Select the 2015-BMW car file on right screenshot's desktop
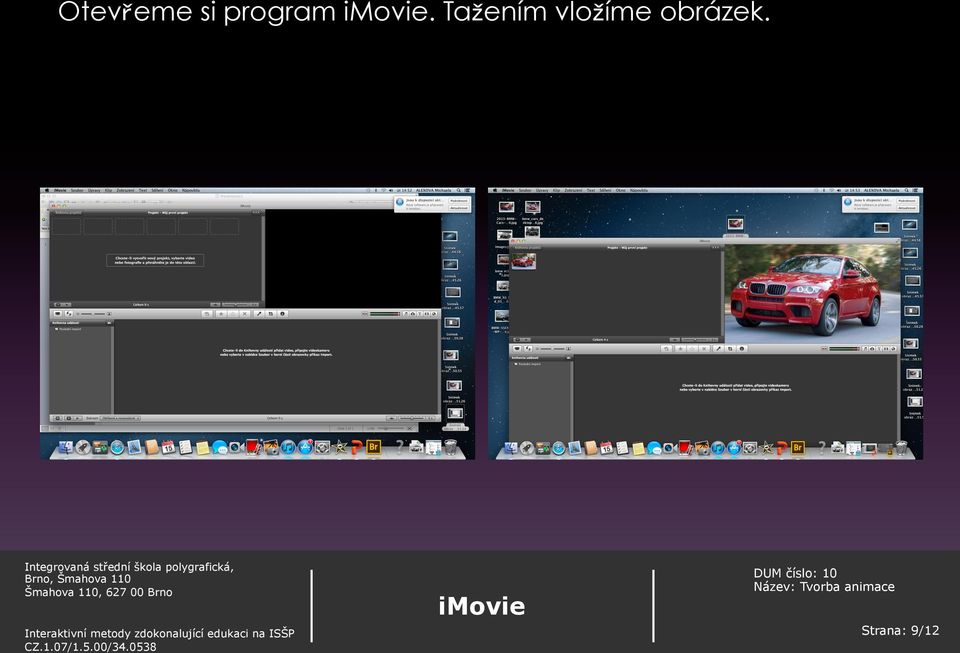960x653 pixels. click(x=506, y=211)
